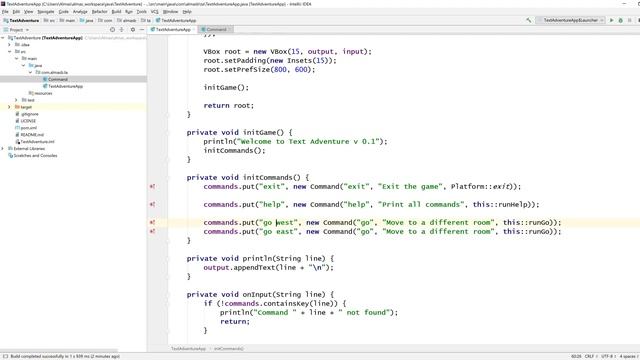Open the Tools menu
This screenshot has width=640, height=360.
142,12
